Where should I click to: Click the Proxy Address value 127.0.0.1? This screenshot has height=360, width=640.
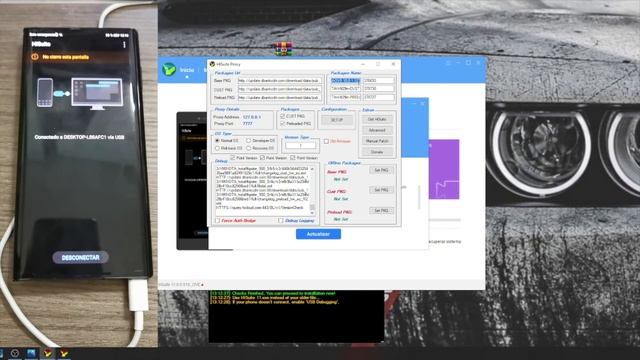point(252,117)
